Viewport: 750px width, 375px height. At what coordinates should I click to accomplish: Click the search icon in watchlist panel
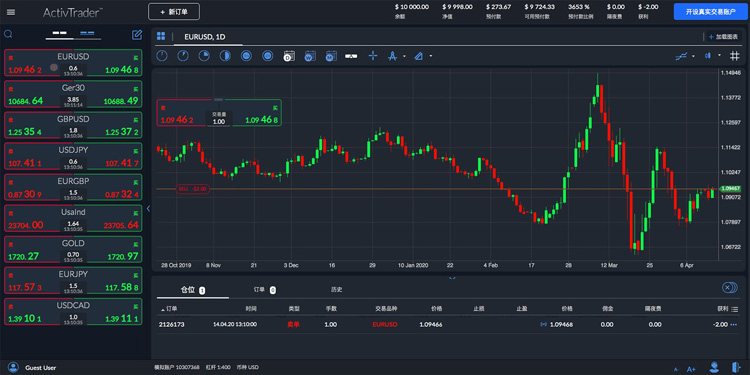(8, 34)
